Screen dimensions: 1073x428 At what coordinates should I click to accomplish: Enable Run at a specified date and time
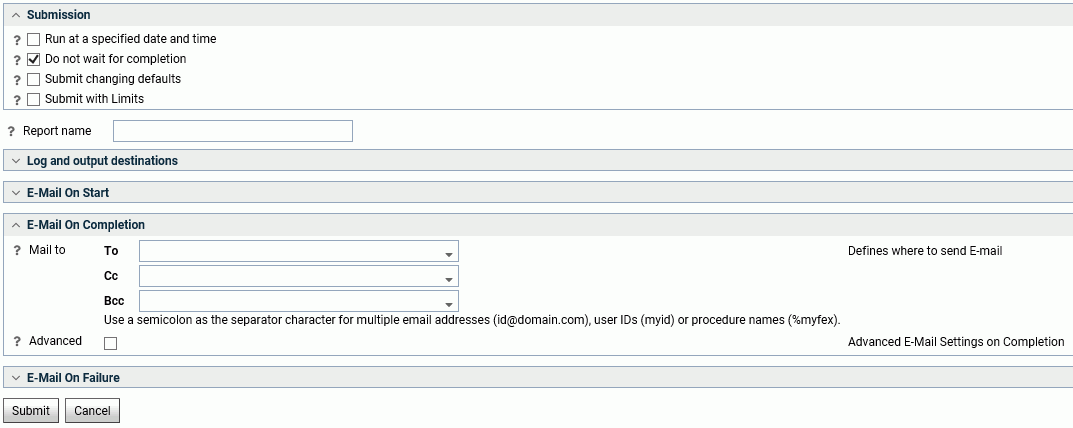click(x=34, y=40)
